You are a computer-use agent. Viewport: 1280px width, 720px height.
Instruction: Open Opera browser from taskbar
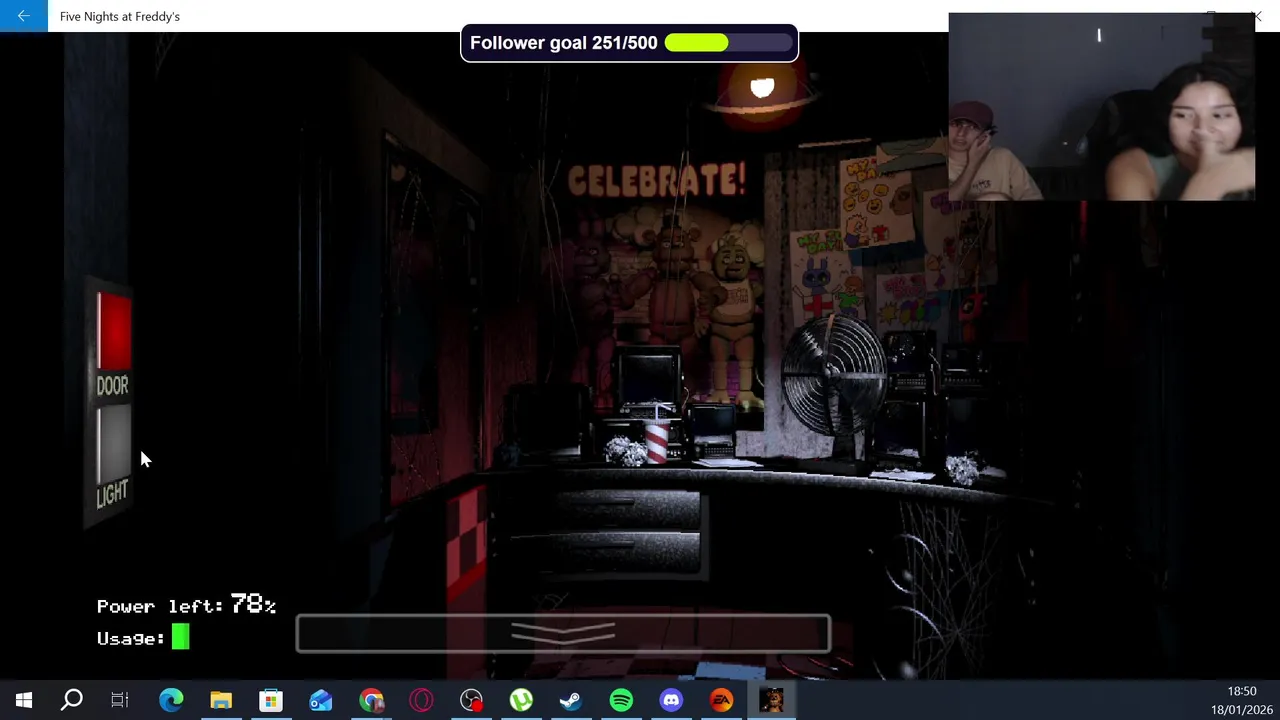click(421, 700)
